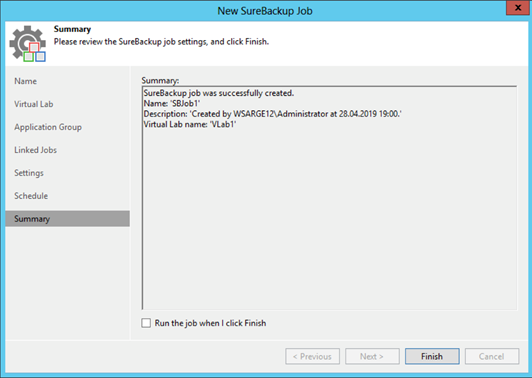Click the Virtual Lab name: 'VLab1' line
The width and height of the screenshot is (532, 378).
190,124
